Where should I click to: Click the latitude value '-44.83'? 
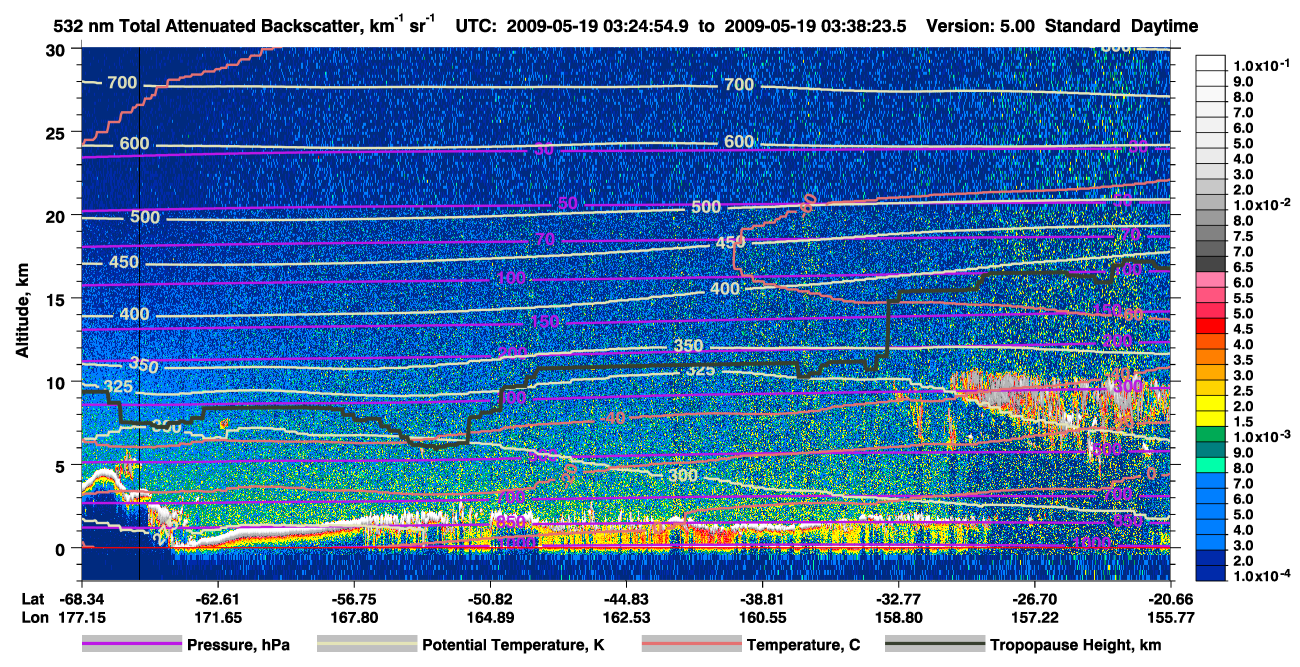pyautogui.click(x=627, y=598)
